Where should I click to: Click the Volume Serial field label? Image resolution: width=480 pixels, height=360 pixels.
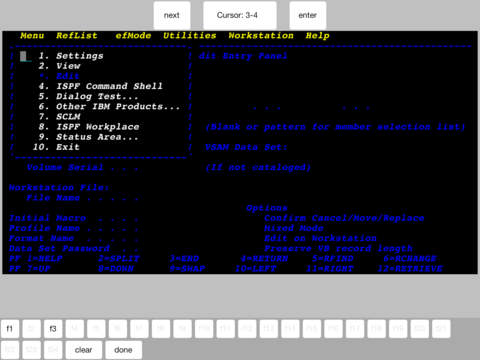[65, 167]
